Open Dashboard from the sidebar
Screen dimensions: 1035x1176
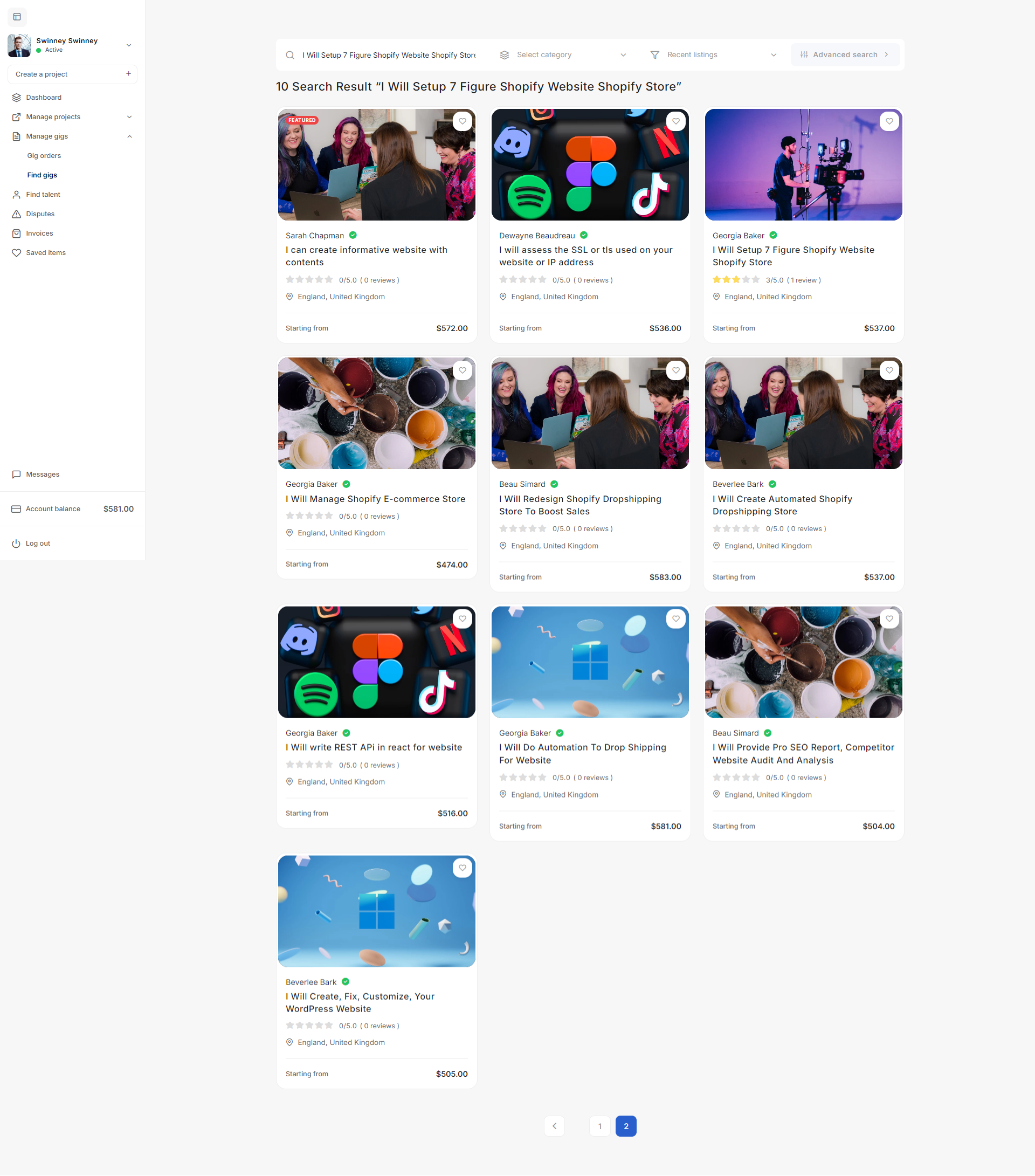point(43,97)
